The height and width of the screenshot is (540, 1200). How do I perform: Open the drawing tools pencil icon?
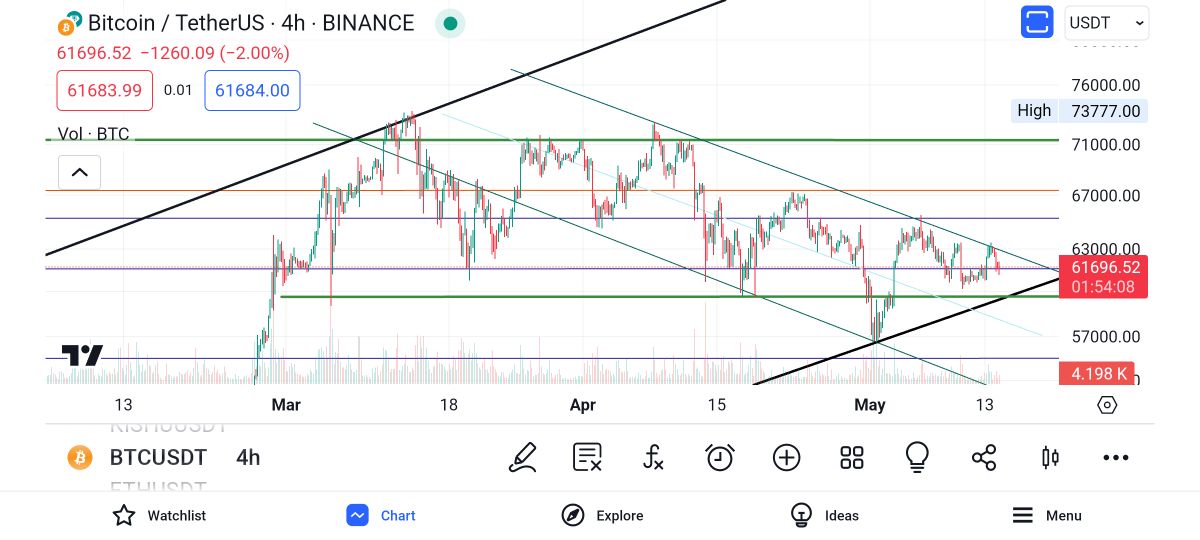click(x=522, y=458)
